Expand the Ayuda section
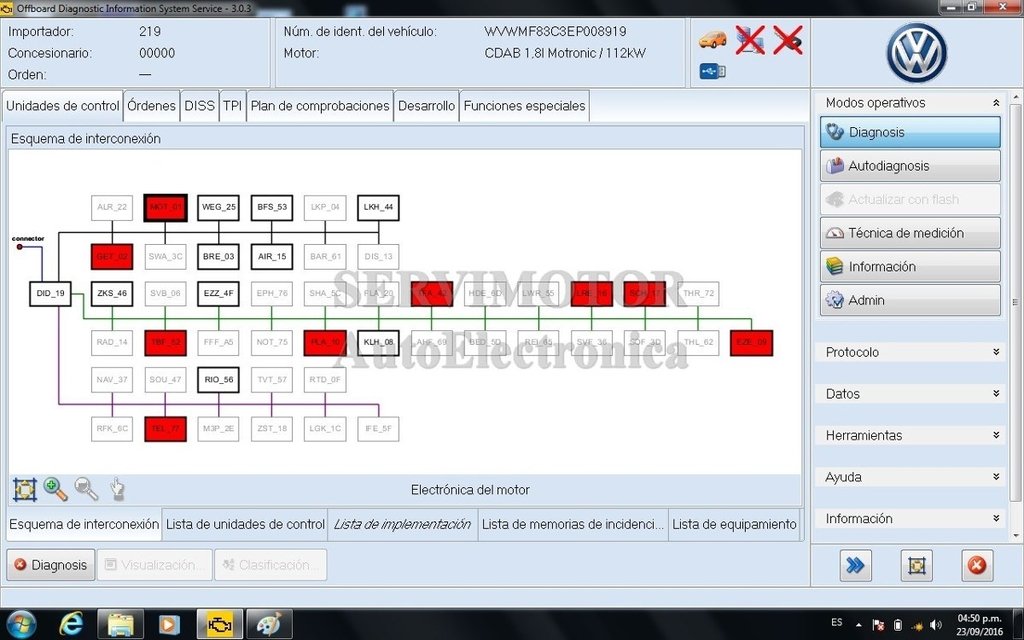The height and width of the screenshot is (640, 1024). click(995, 477)
